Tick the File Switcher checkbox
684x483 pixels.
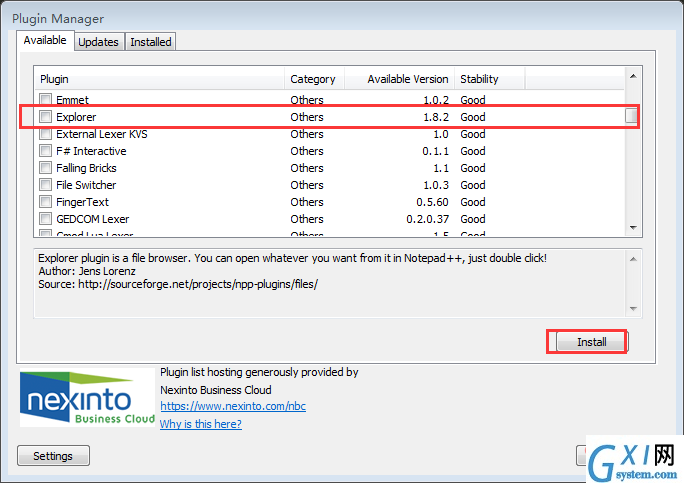[x=45, y=185]
